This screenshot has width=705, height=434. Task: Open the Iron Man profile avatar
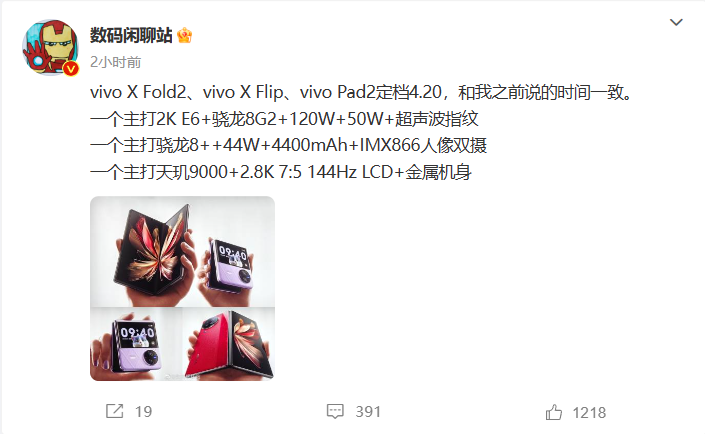pos(49,47)
